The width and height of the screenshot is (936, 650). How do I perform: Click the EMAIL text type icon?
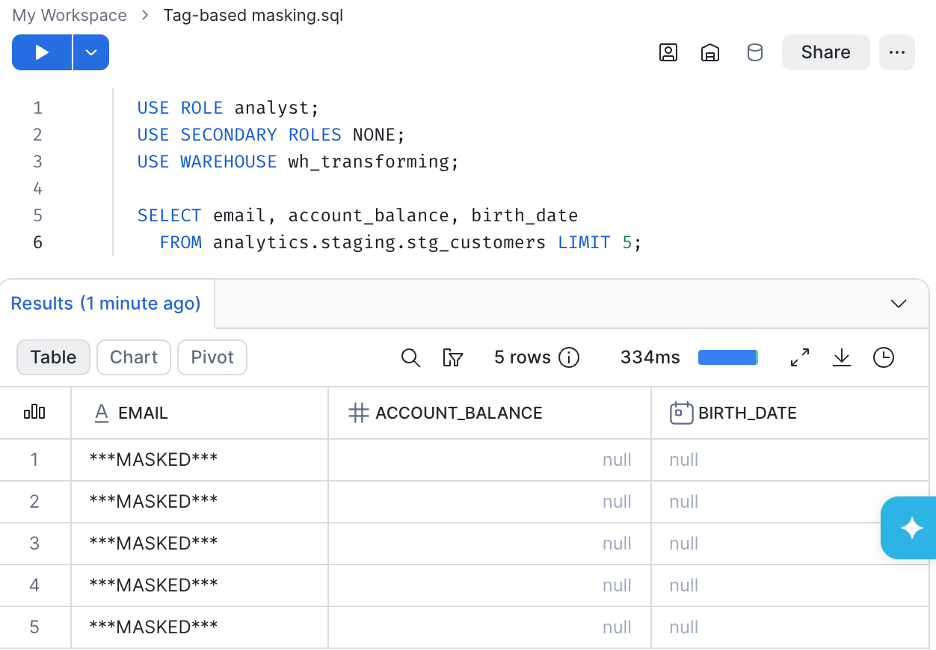click(x=101, y=413)
